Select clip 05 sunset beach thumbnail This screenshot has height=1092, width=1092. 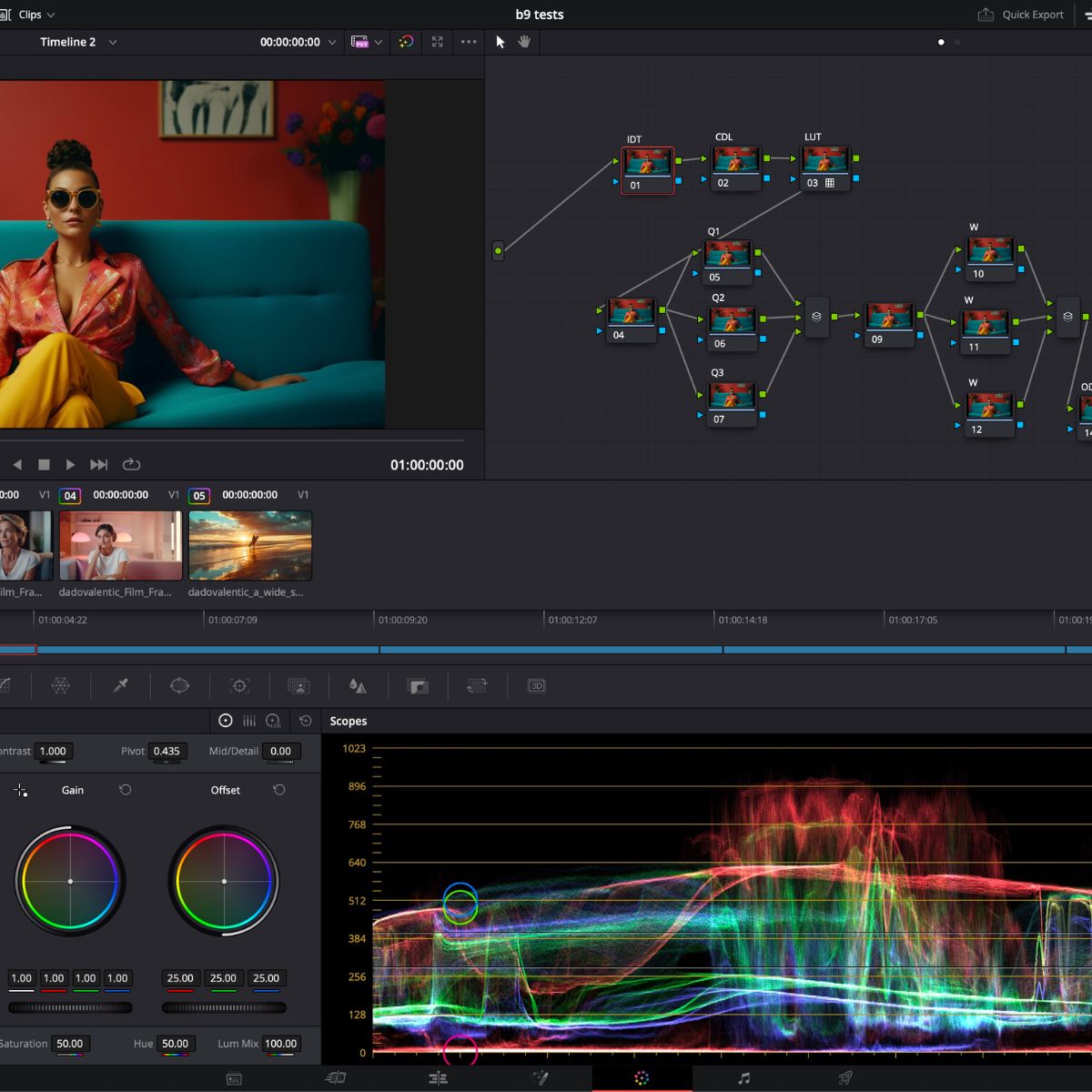(x=250, y=545)
